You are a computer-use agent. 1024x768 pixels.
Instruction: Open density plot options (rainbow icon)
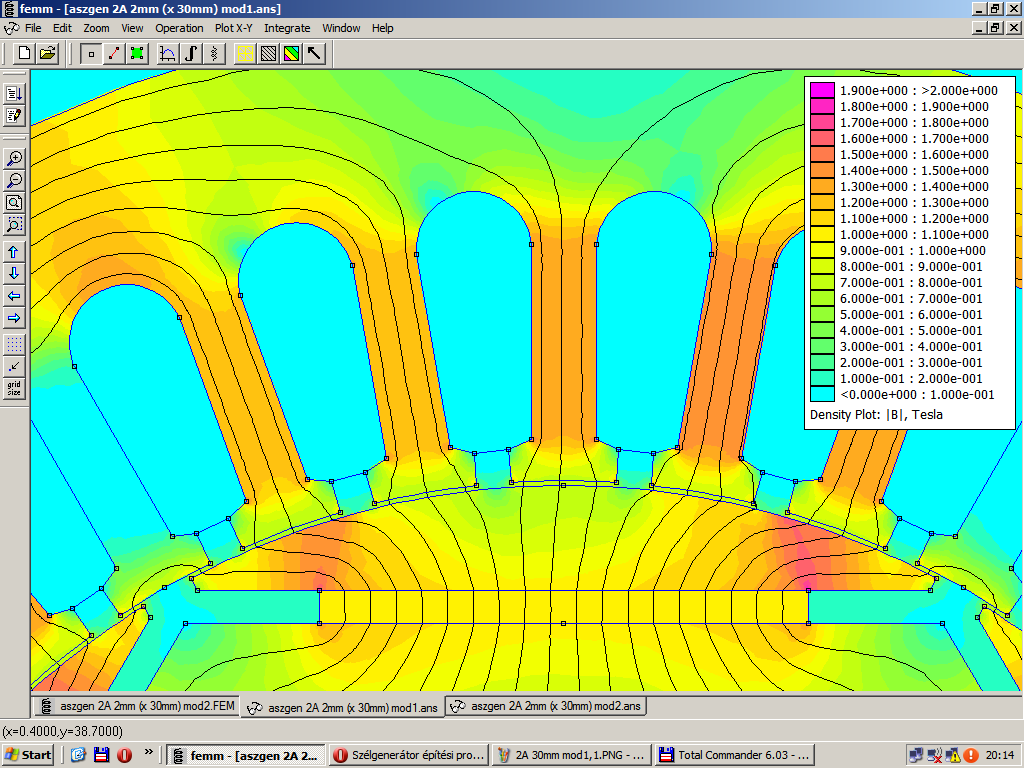point(291,54)
